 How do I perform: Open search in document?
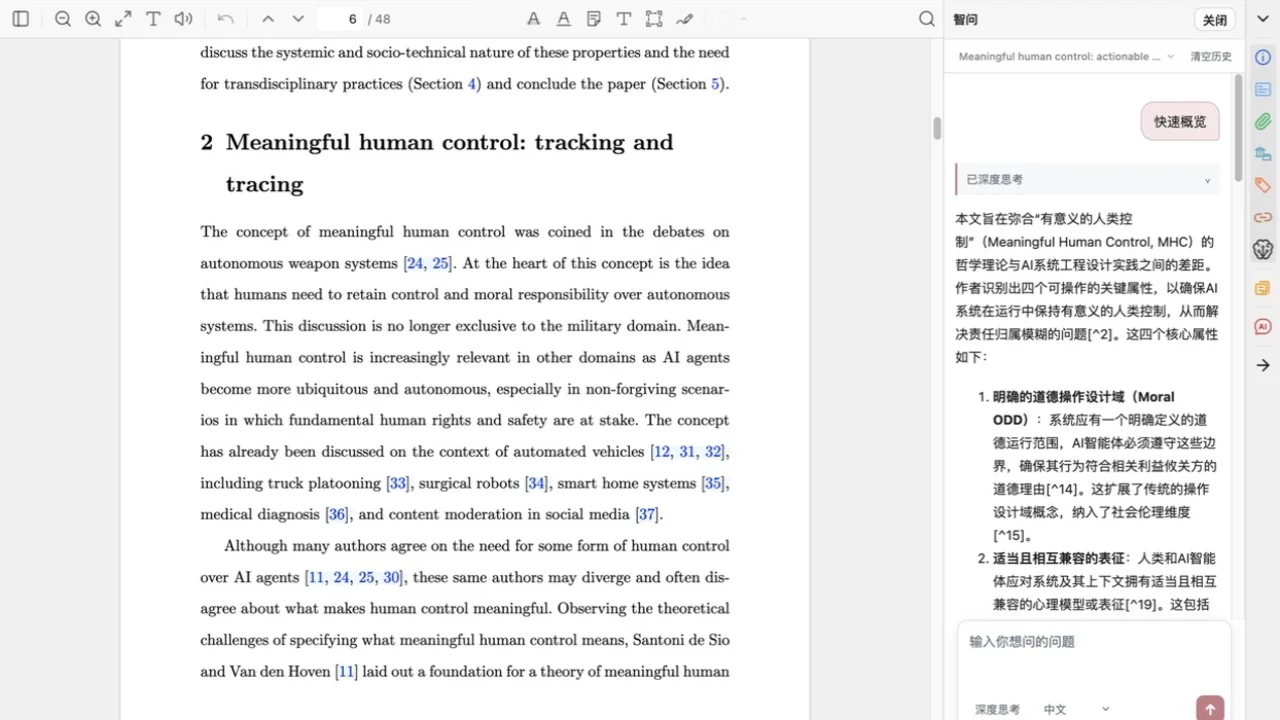click(927, 19)
